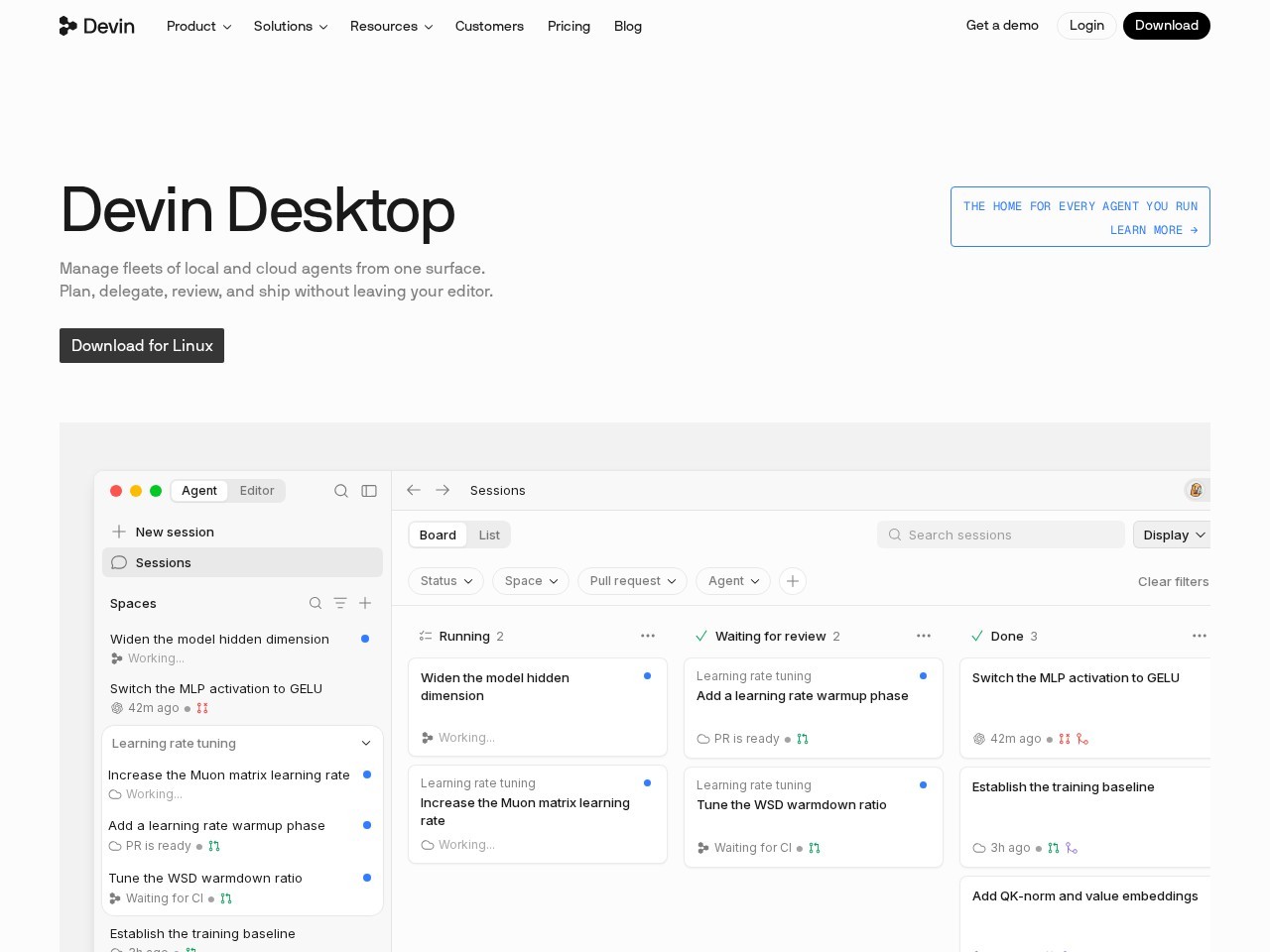Click Download for Linux
Screen dimensions: 1270x952
(x=142, y=346)
